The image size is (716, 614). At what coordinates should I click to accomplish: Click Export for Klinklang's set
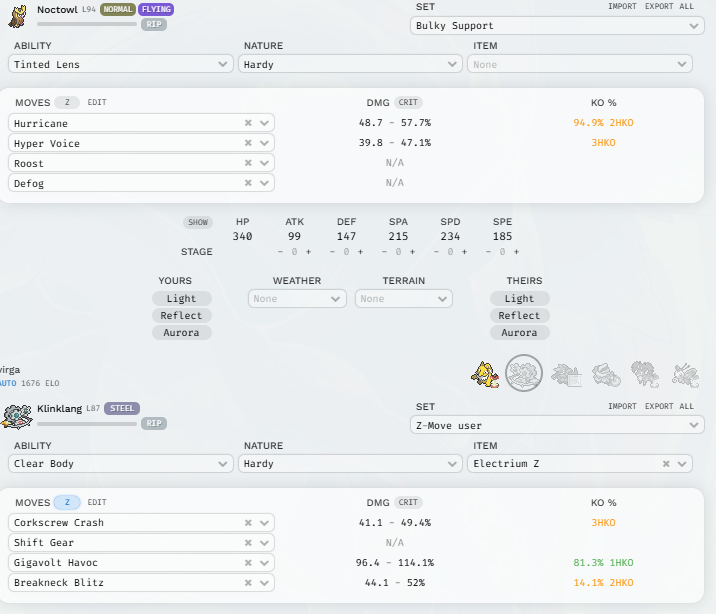click(x=658, y=407)
